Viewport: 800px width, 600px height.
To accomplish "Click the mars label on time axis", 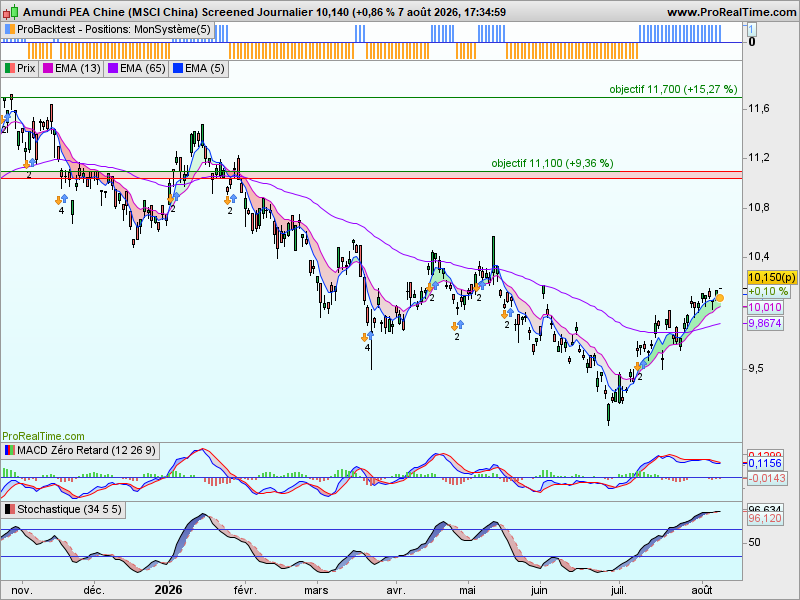I will click(x=316, y=590).
